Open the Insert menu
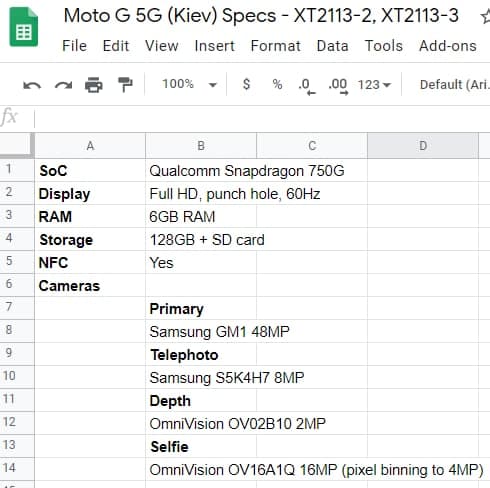The height and width of the screenshot is (488, 490). coord(215,46)
